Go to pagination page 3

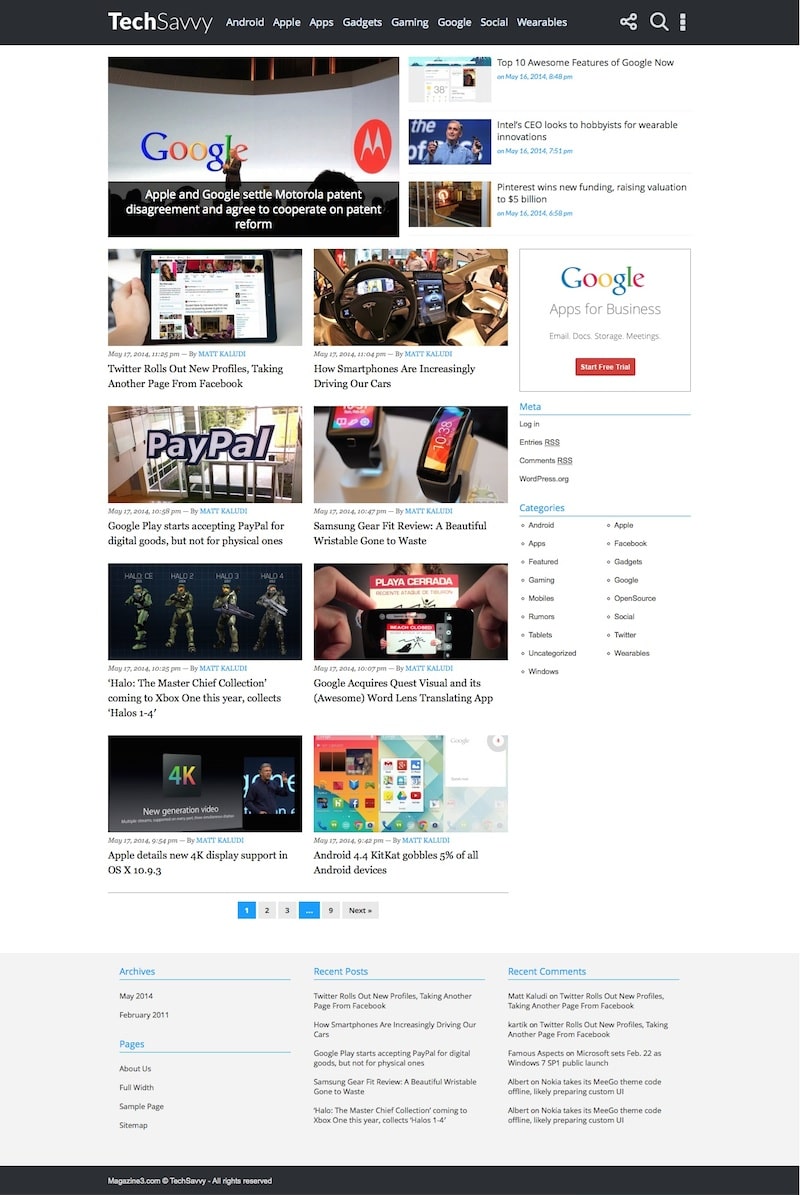tap(287, 910)
